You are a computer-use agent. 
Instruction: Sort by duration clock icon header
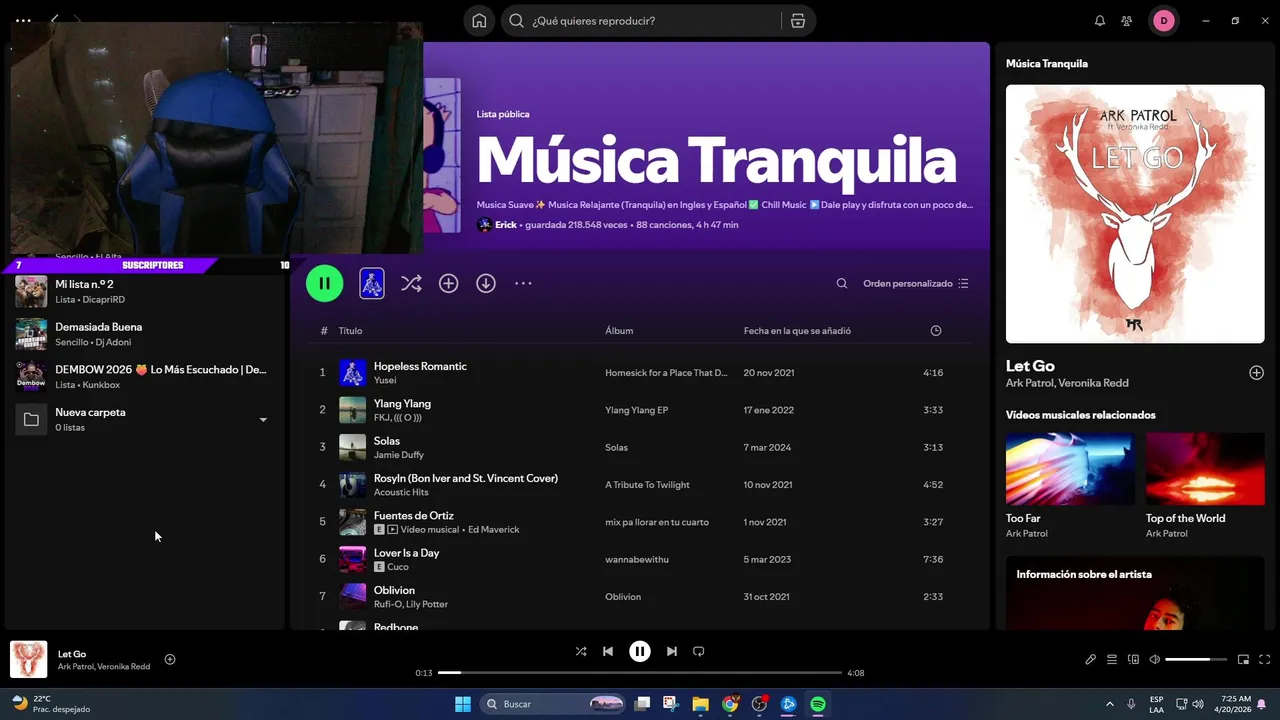[936, 331]
